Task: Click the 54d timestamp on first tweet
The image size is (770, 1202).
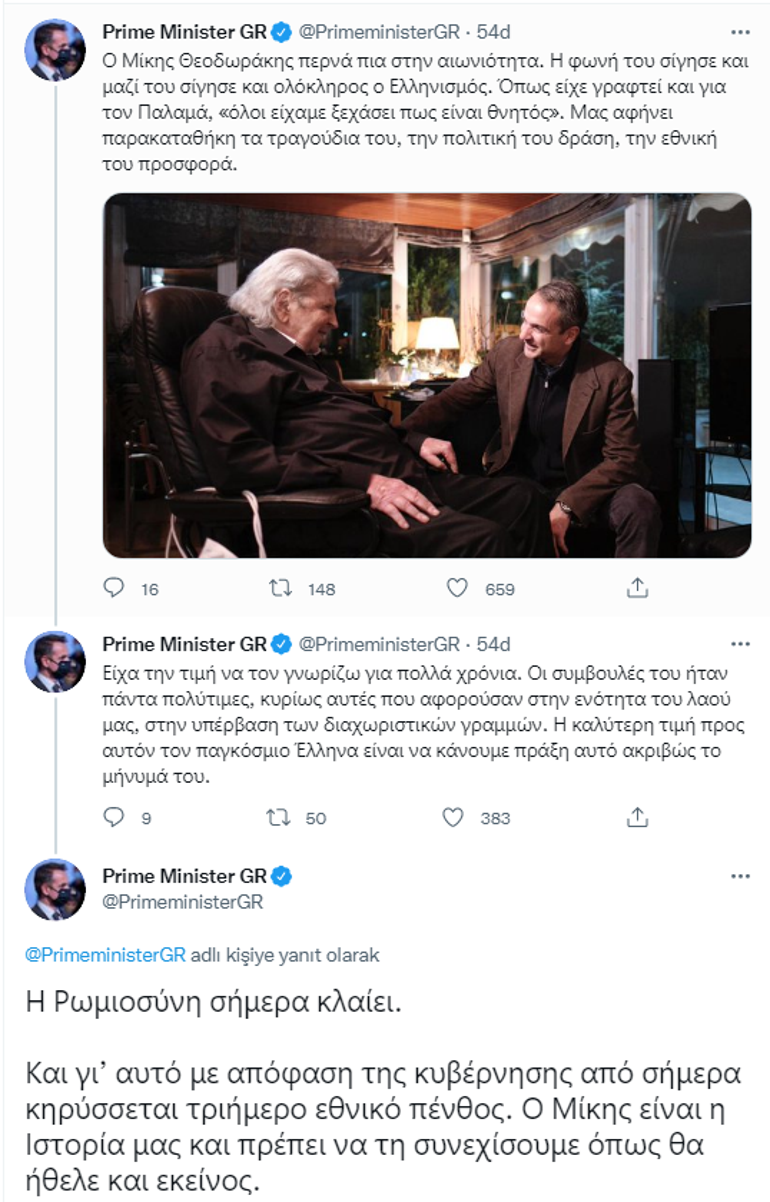Action: coord(493,31)
